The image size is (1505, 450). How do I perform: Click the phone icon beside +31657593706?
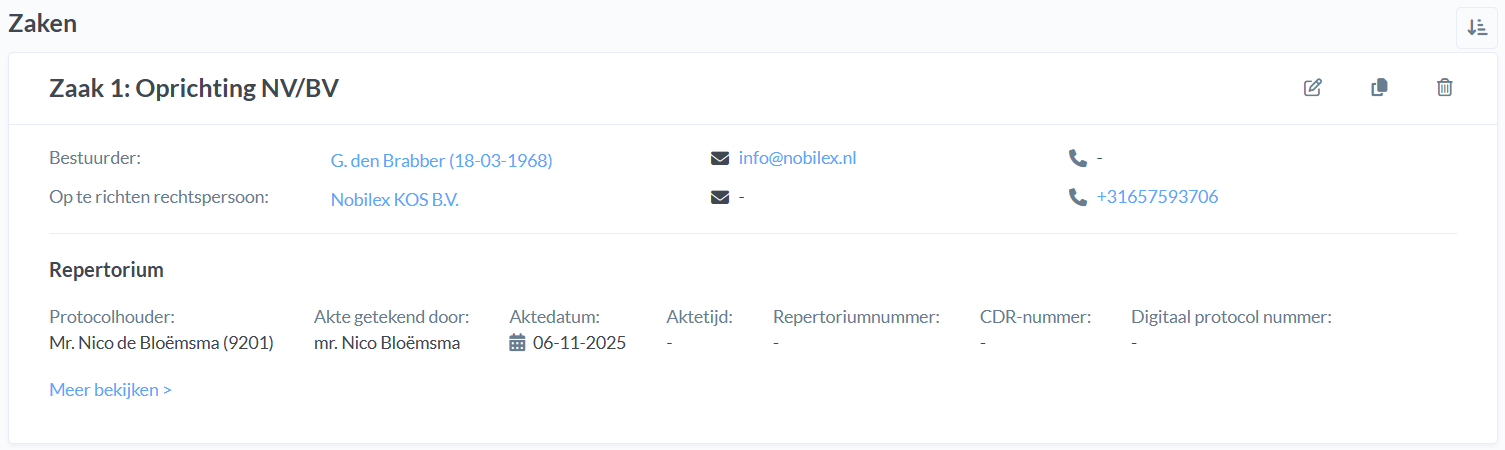point(1077,197)
